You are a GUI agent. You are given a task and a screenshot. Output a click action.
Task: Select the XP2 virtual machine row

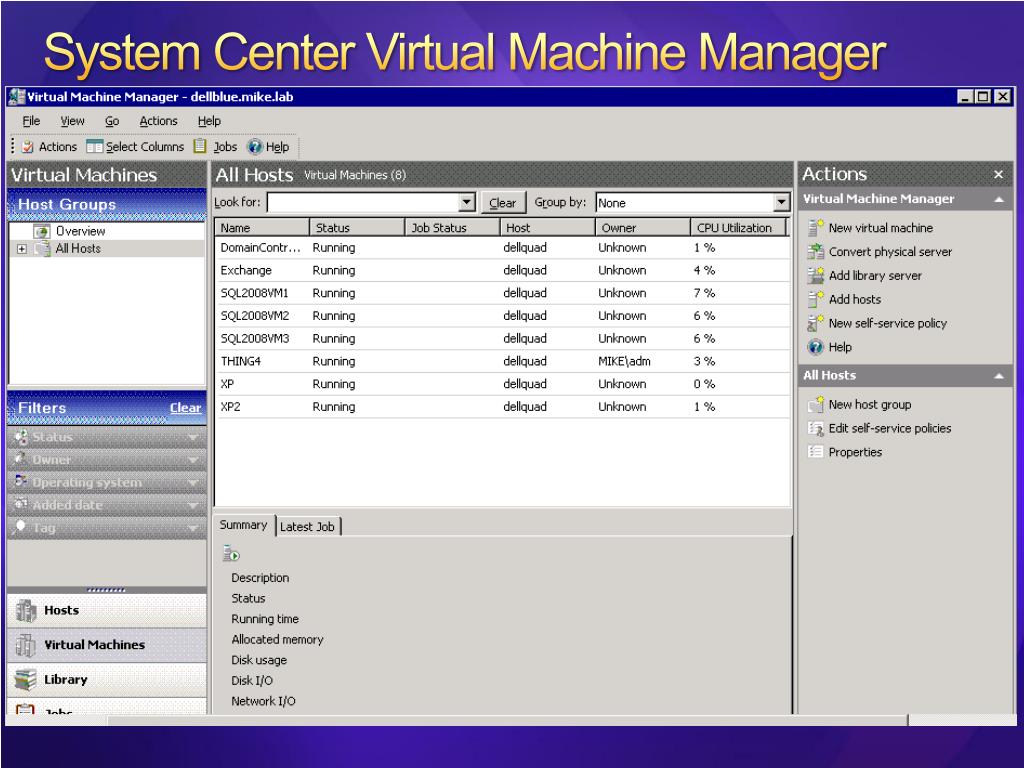(502, 407)
